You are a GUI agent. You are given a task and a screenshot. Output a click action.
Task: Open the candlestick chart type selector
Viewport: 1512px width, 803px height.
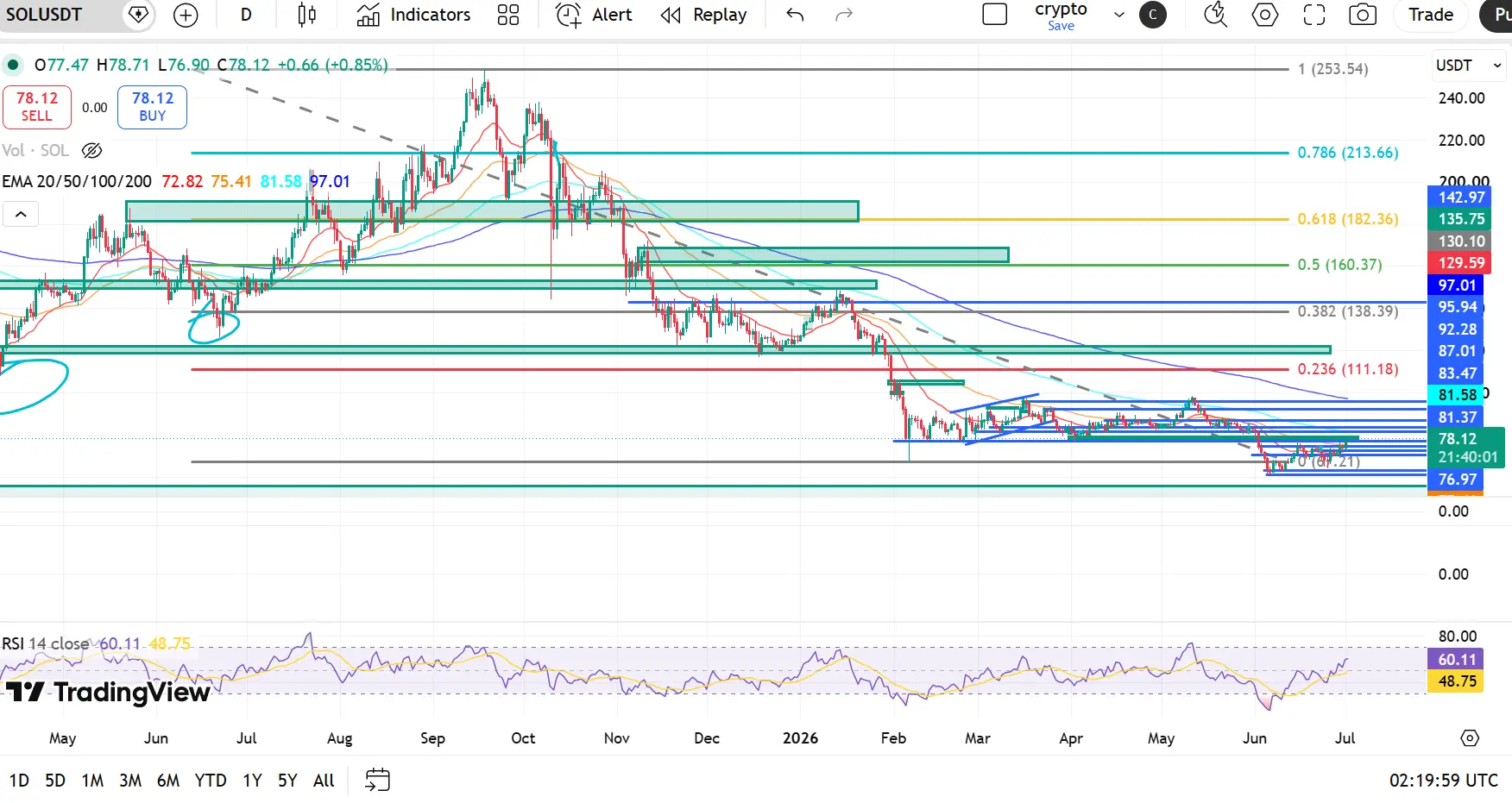click(x=306, y=15)
